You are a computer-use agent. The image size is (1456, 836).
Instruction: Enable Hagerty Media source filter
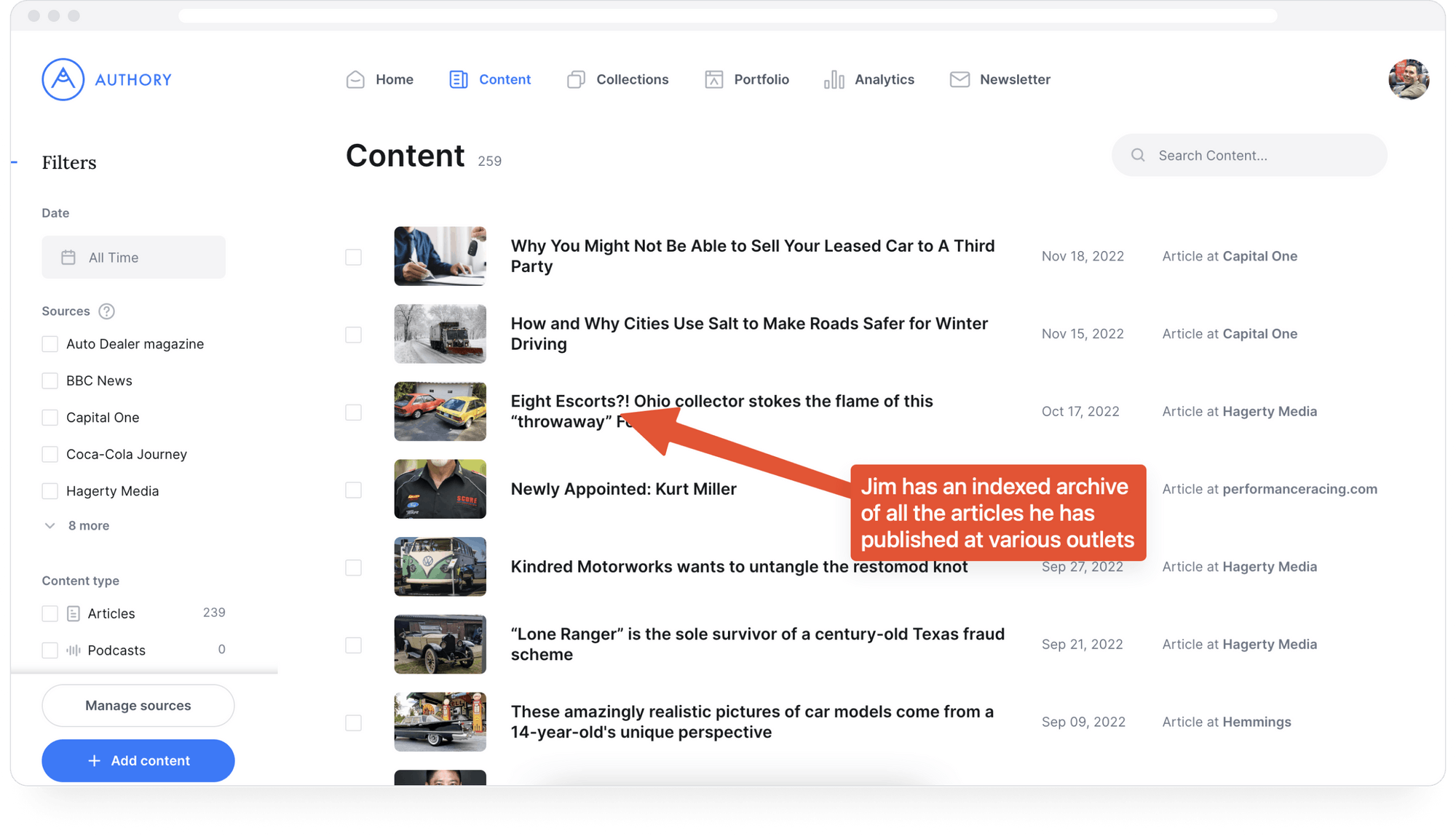[50, 490]
